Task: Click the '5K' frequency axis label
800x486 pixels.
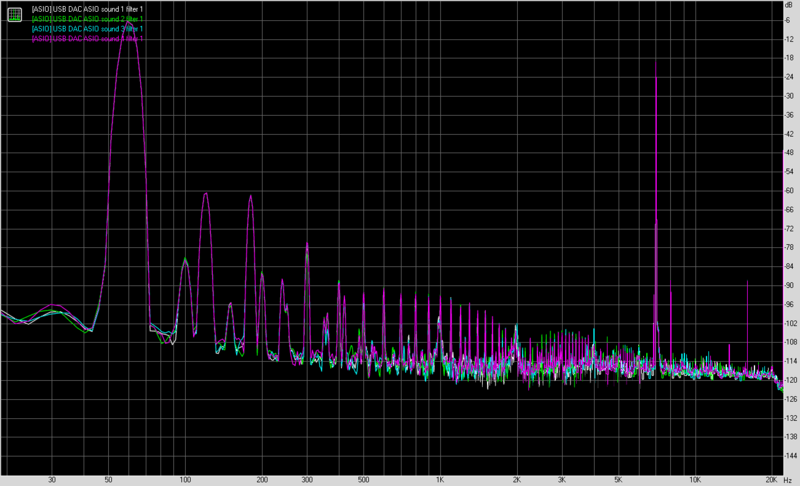Action: (618, 480)
